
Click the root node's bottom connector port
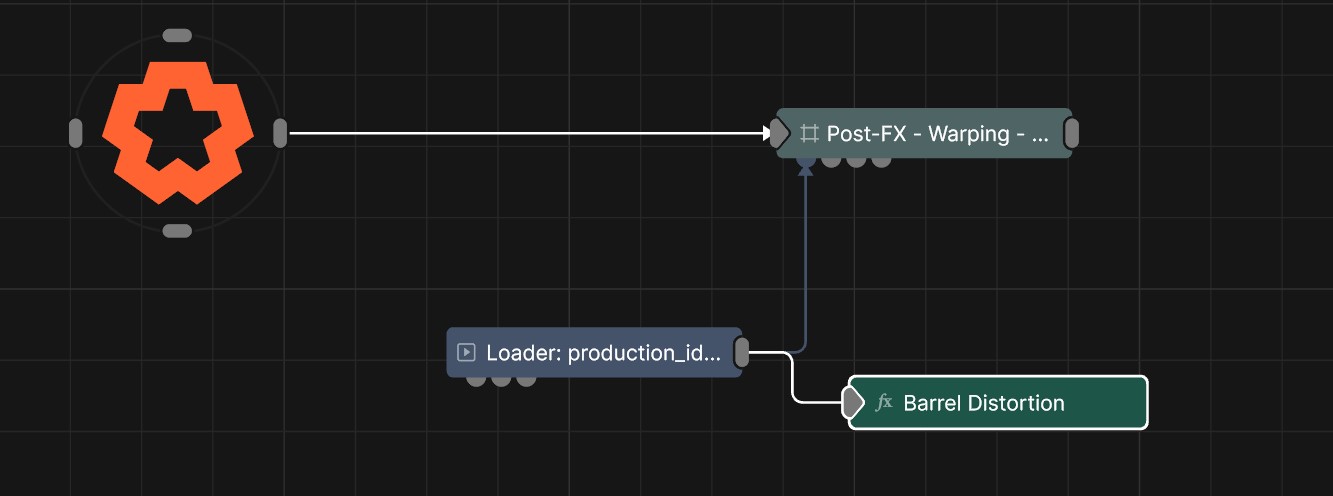pyautogui.click(x=177, y=231)
